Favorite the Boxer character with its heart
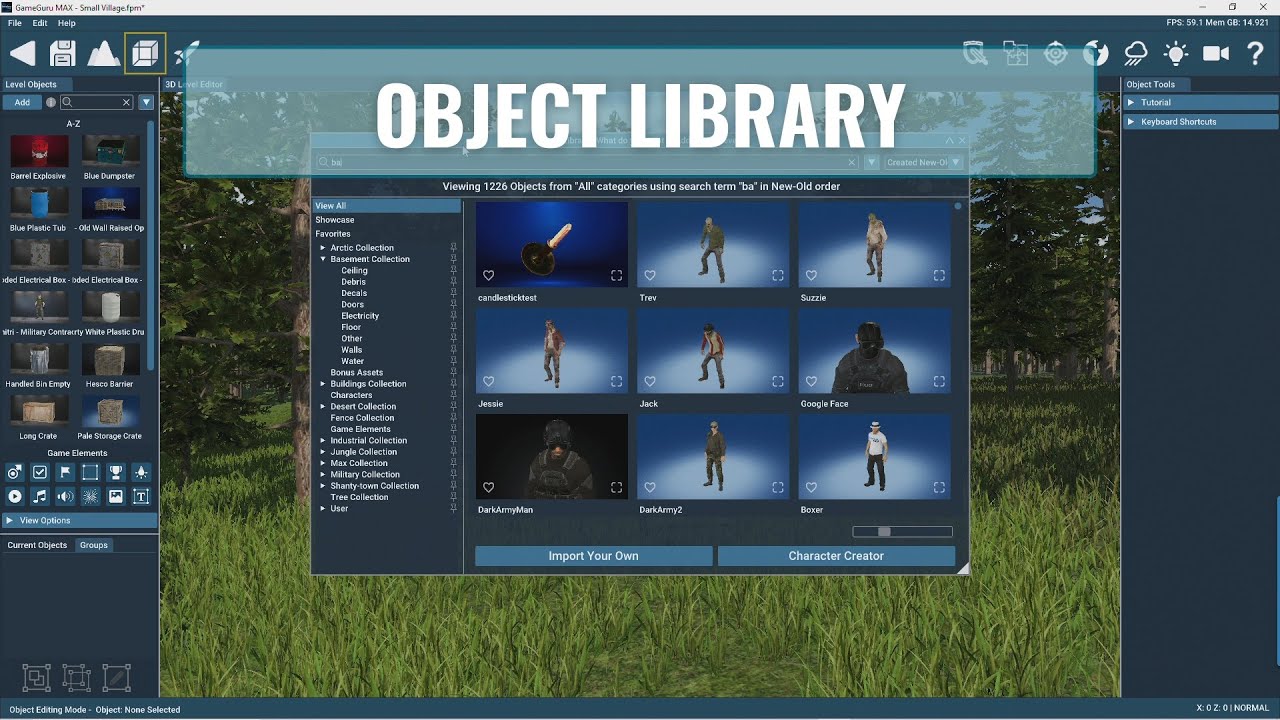This screenshot has width=1280, height=720. [811, 487]
